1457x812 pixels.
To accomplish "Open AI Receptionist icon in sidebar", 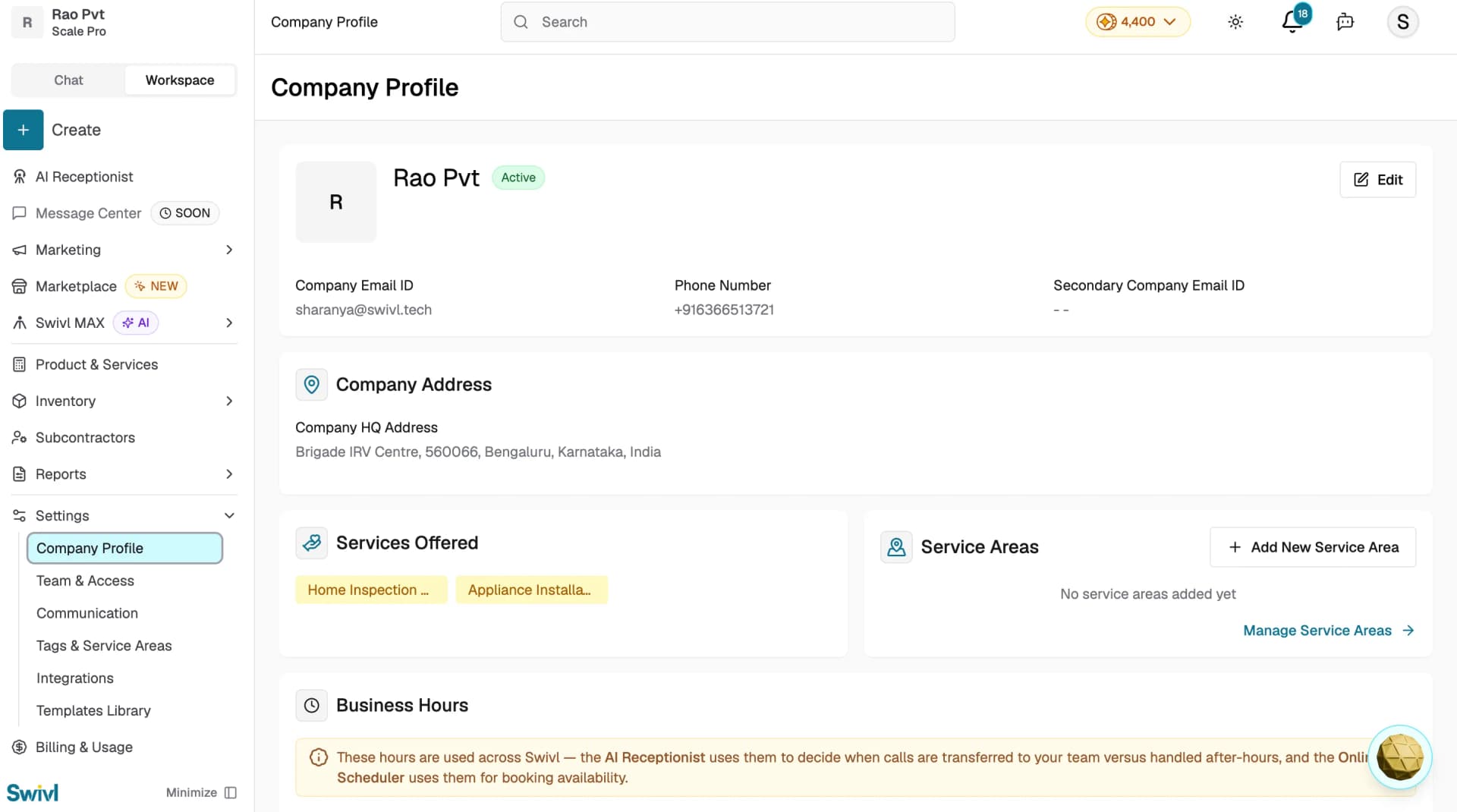I will pyautogui.click(x=20, y=177).
